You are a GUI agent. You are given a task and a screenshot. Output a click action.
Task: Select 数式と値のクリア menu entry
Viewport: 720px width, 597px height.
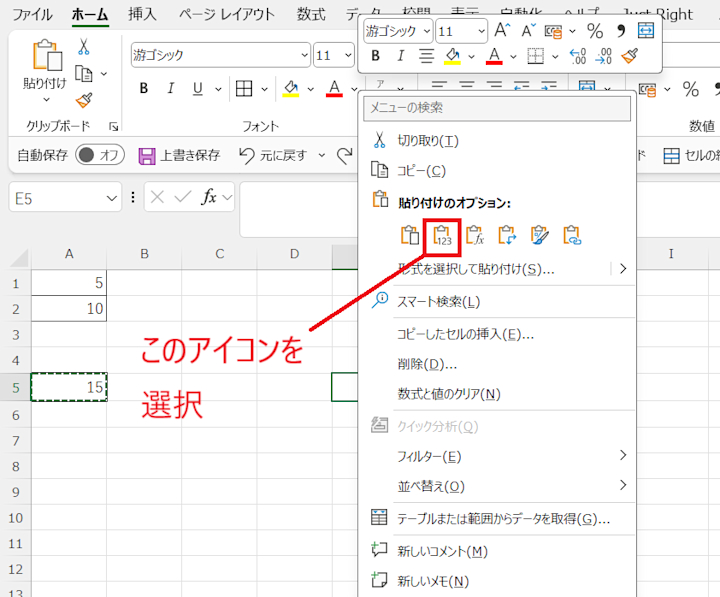pos(497,394)
